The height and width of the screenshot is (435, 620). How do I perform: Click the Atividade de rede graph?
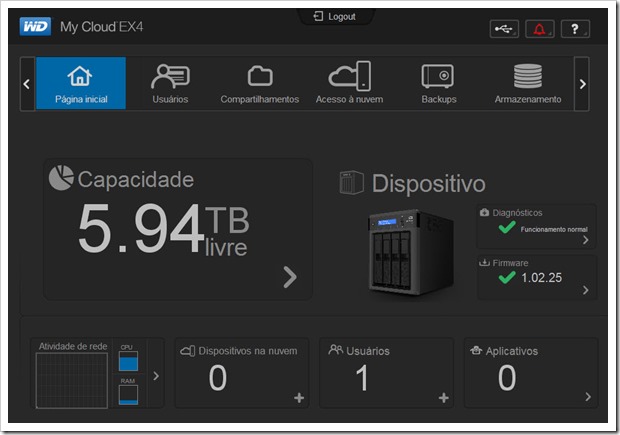72,380
